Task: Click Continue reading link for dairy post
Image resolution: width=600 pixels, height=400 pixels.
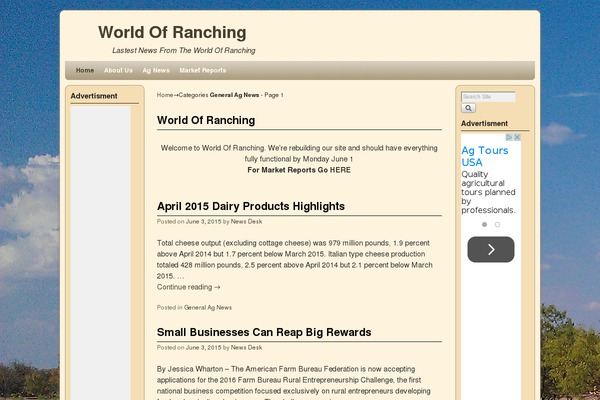Action: 189,287
